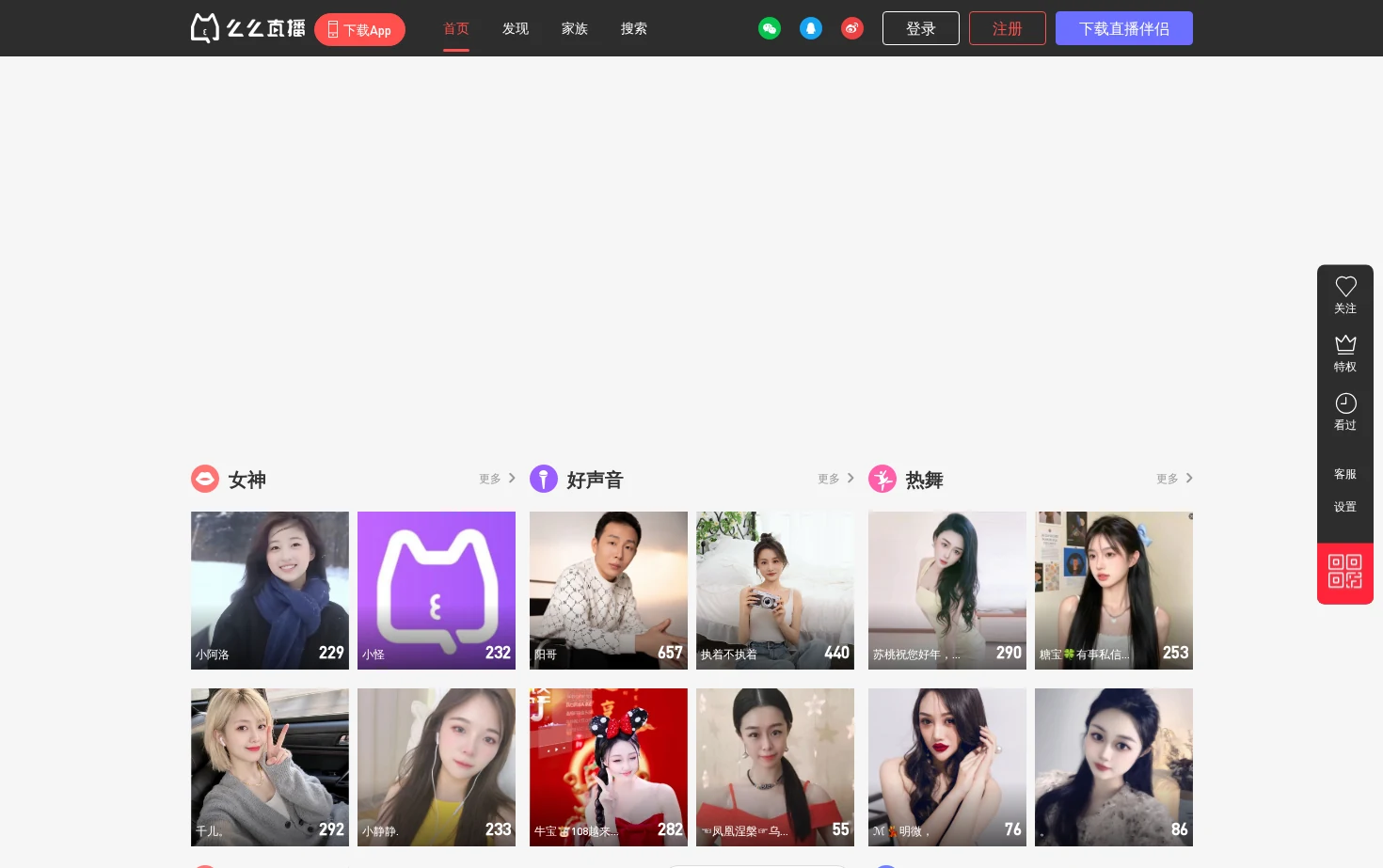Click 设置 in the side panel
Image resolution: width=1383 pixels, height=868 pixels.
click(1345, 507)
